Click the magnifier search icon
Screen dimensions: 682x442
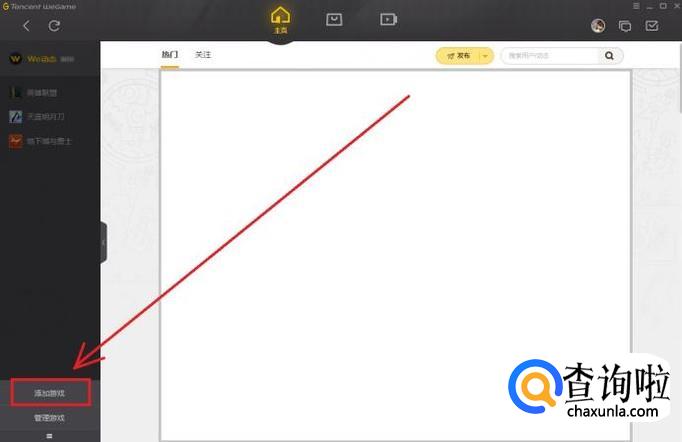609,56
